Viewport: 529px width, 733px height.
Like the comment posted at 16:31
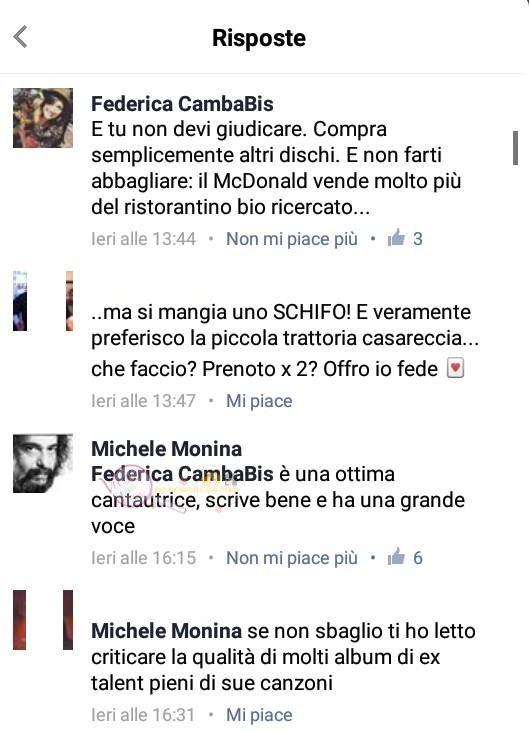coord(259,715)
